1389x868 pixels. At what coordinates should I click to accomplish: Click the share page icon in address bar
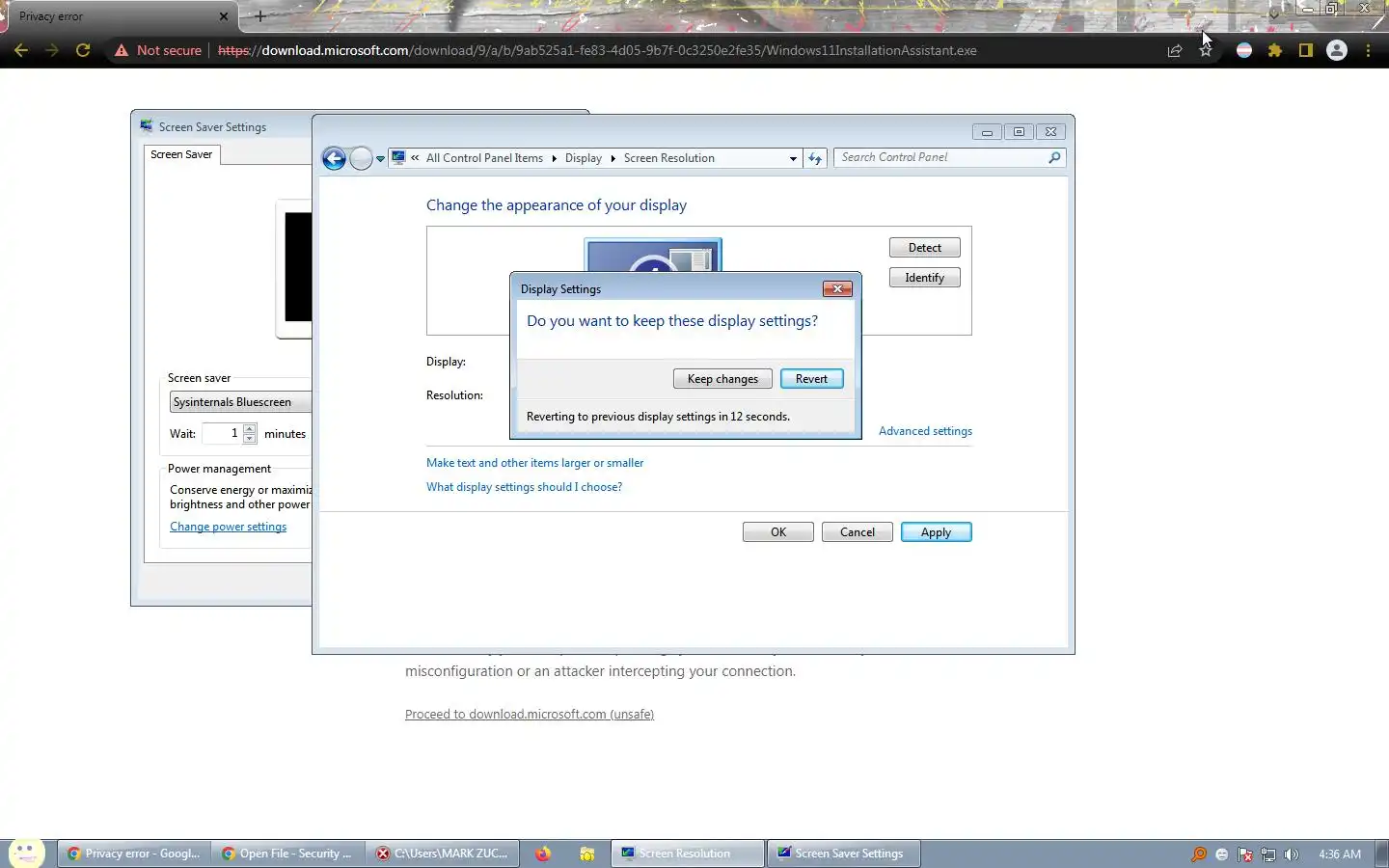coord(1175,50)
